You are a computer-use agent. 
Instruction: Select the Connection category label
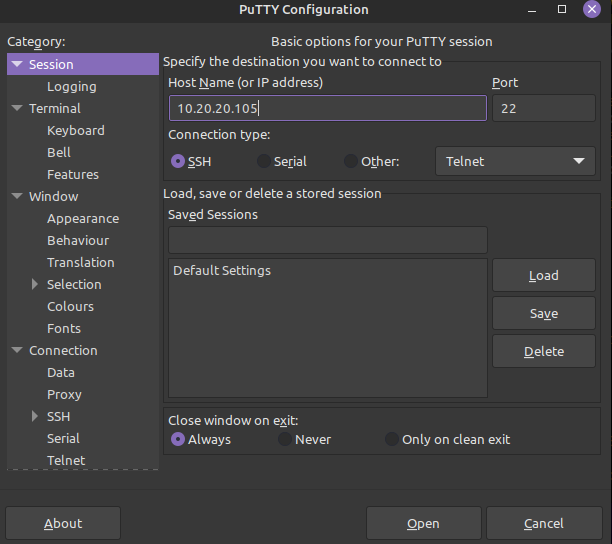point(63,350)
